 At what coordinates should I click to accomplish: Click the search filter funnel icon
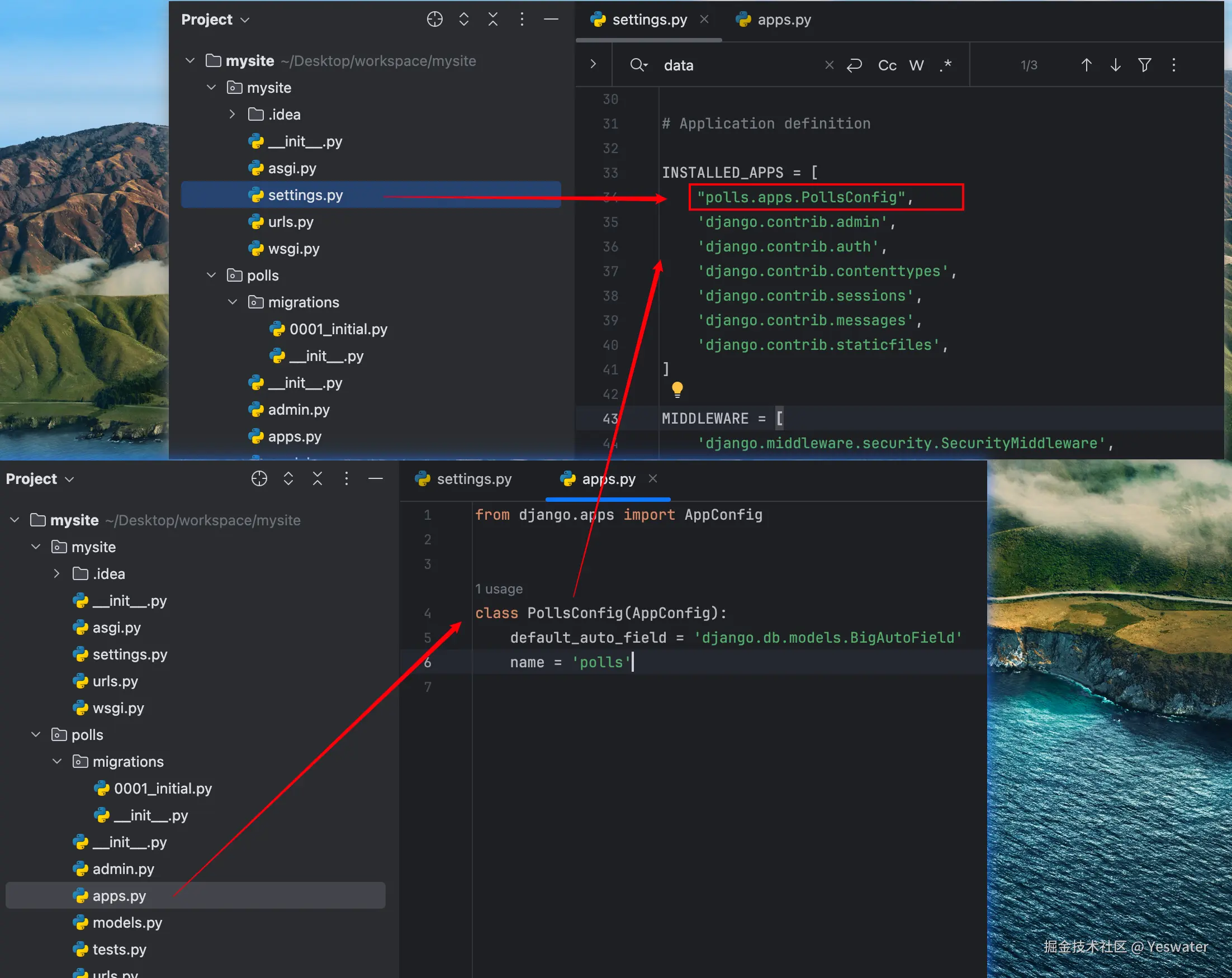pos(1144,65)
